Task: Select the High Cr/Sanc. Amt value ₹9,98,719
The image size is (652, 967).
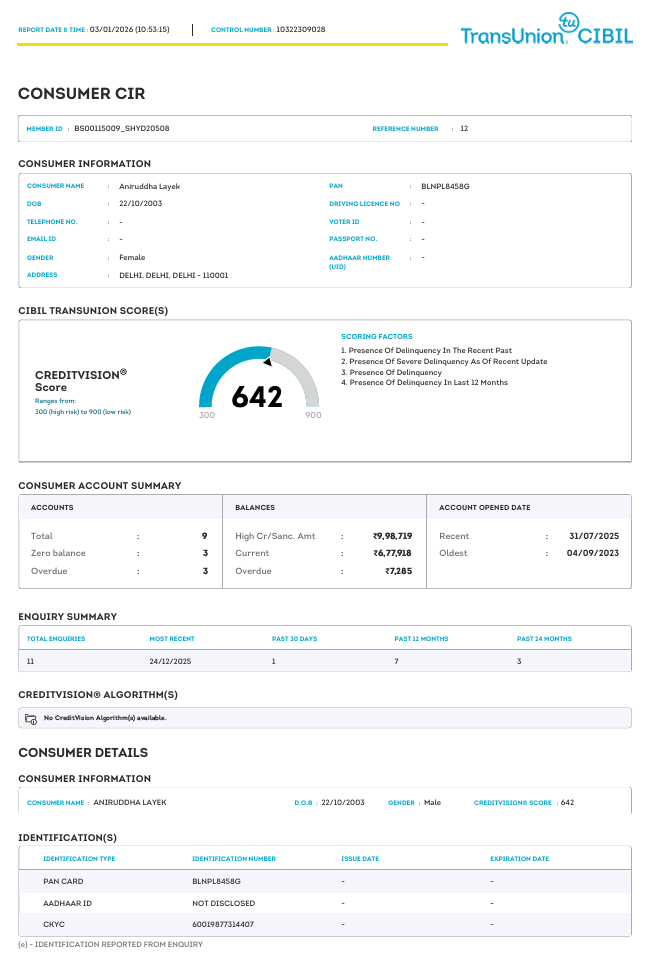Action: (x=392, y=536)
